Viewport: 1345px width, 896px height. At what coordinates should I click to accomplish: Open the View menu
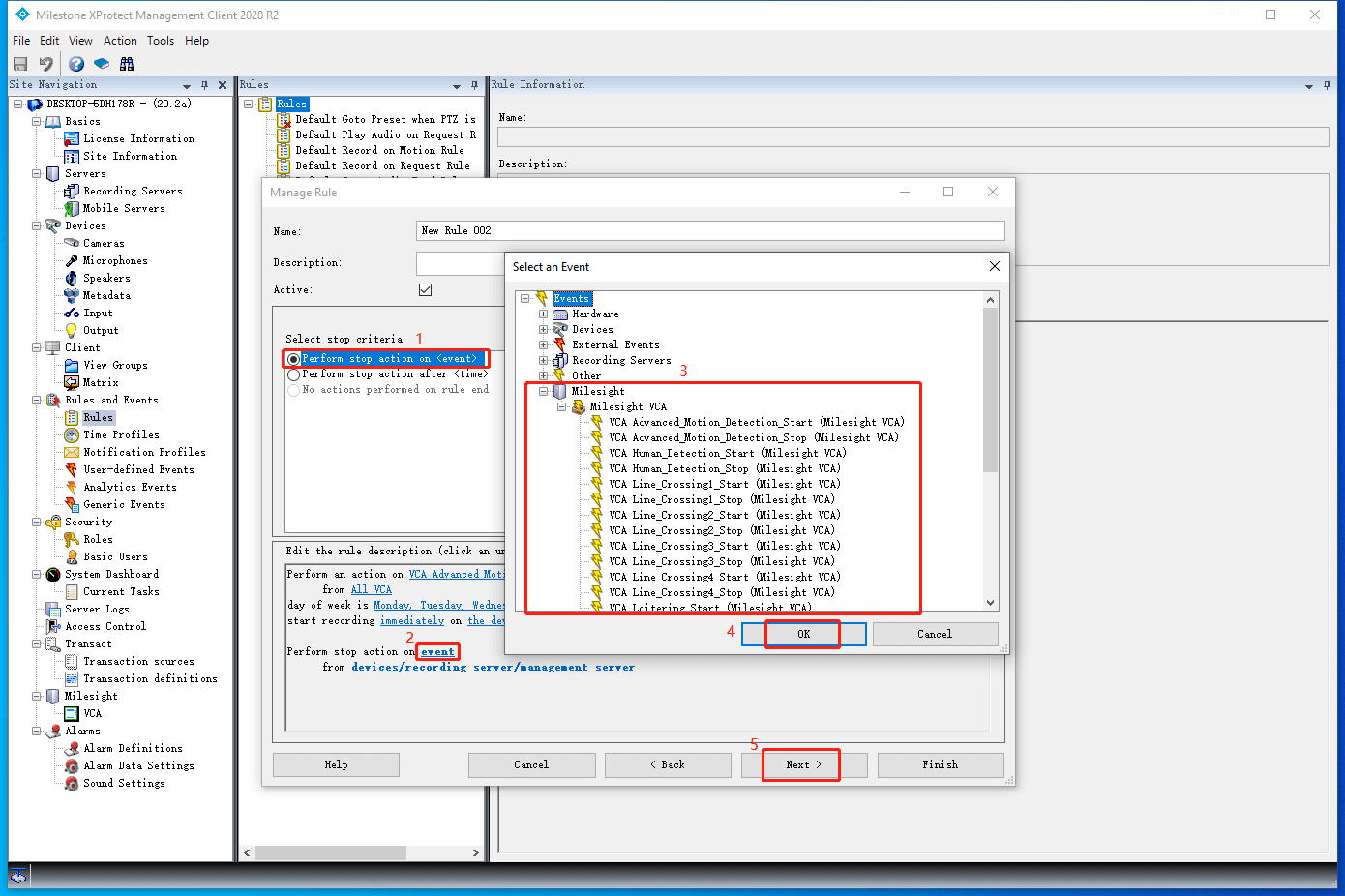(x=80, y=41)
